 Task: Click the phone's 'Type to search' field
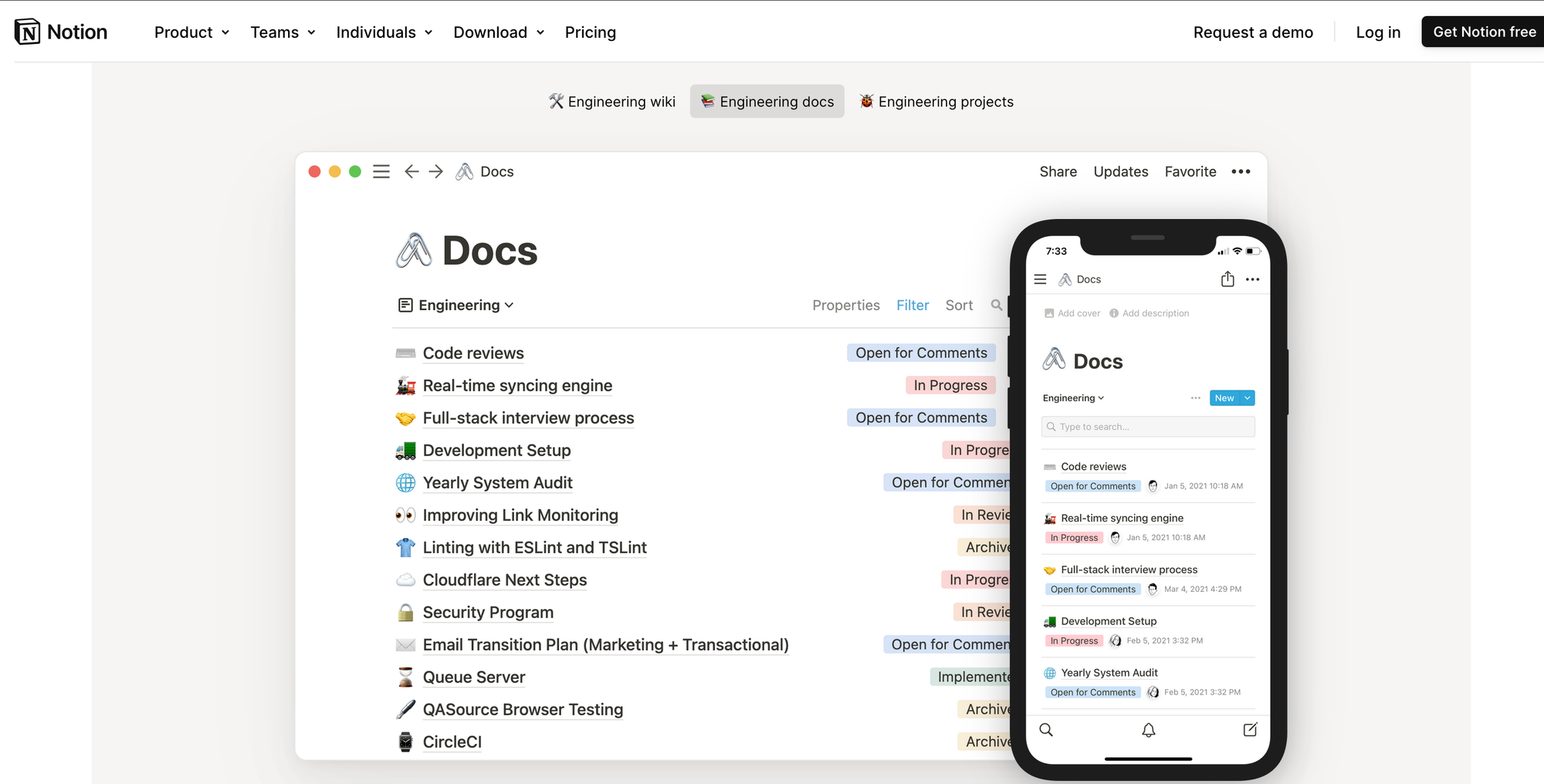(1148, 427)
